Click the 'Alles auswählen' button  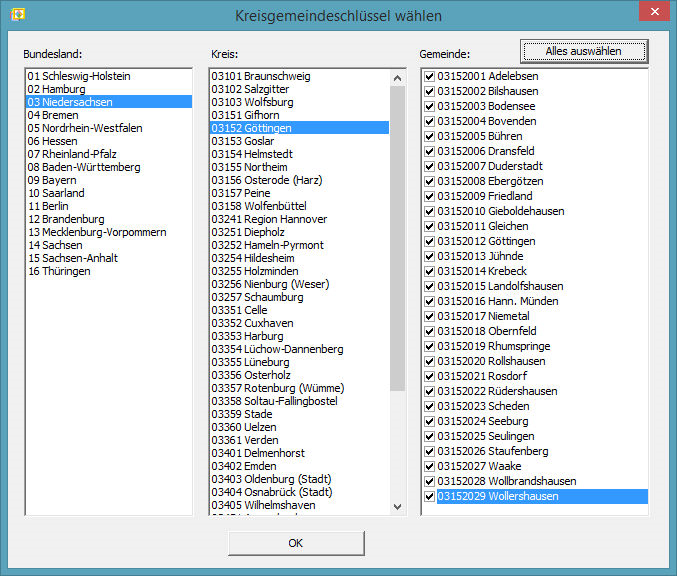pos(583,51)
